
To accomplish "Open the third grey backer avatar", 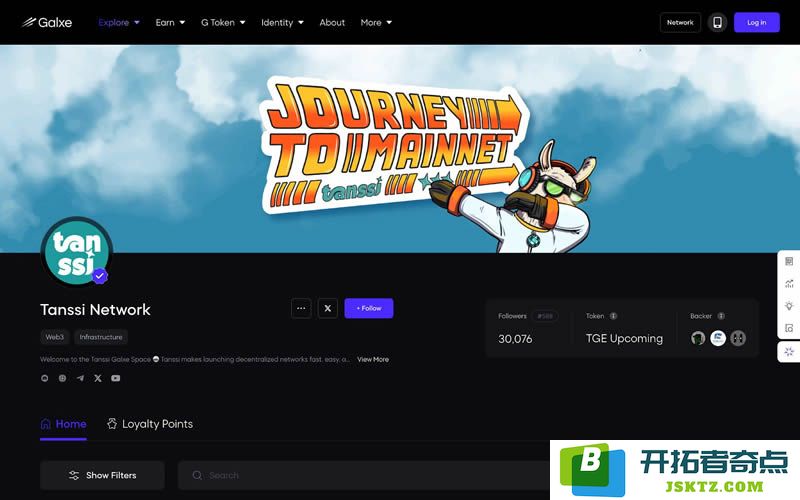I will [x=738, y=338].
